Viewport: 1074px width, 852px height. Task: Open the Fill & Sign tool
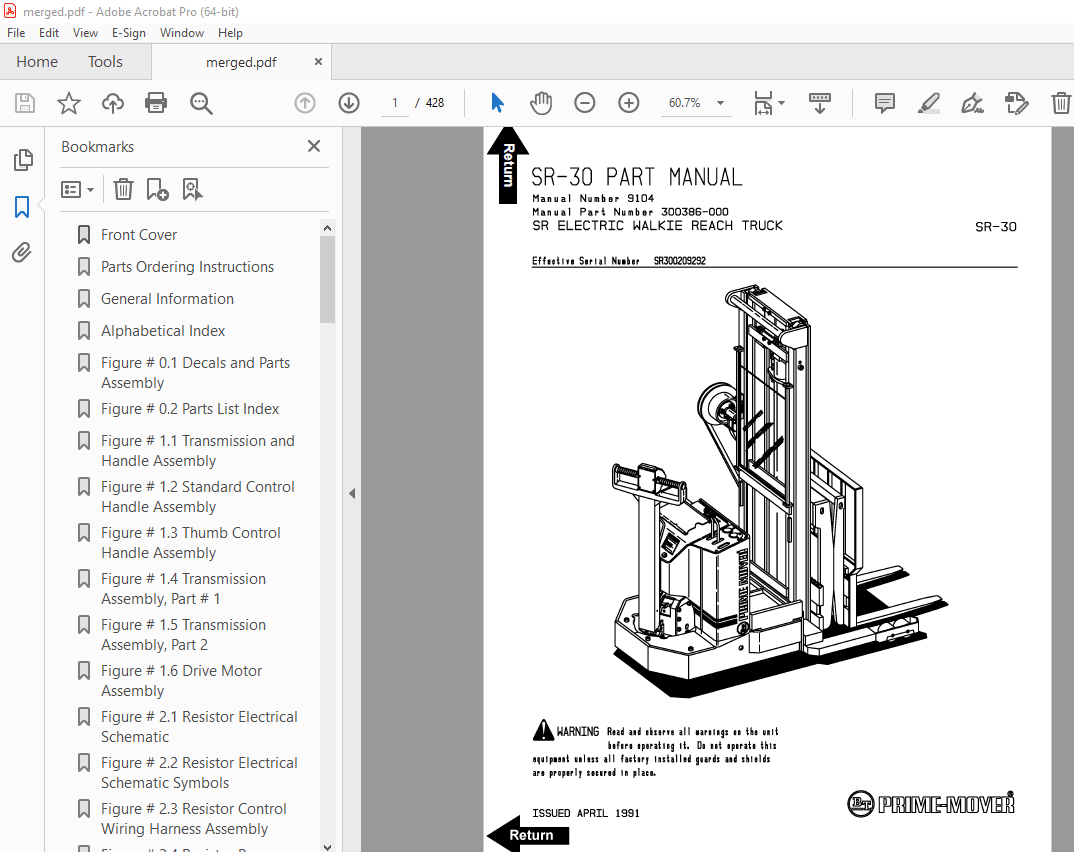971,102
